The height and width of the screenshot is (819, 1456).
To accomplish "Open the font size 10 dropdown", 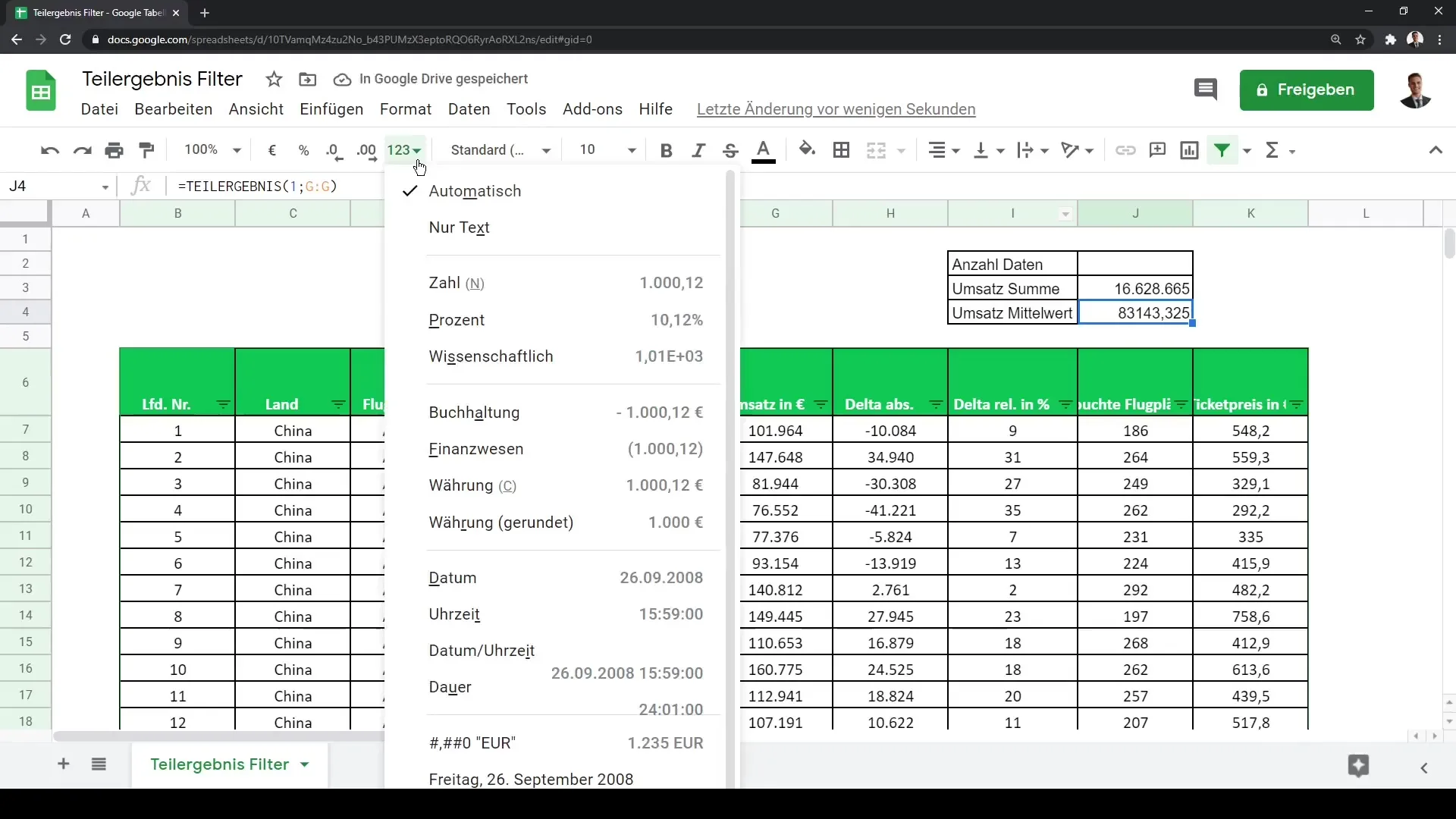I will tap(607, 150).
